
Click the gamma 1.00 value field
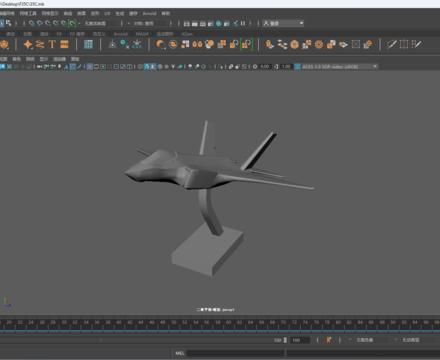(x=286, y=67)
